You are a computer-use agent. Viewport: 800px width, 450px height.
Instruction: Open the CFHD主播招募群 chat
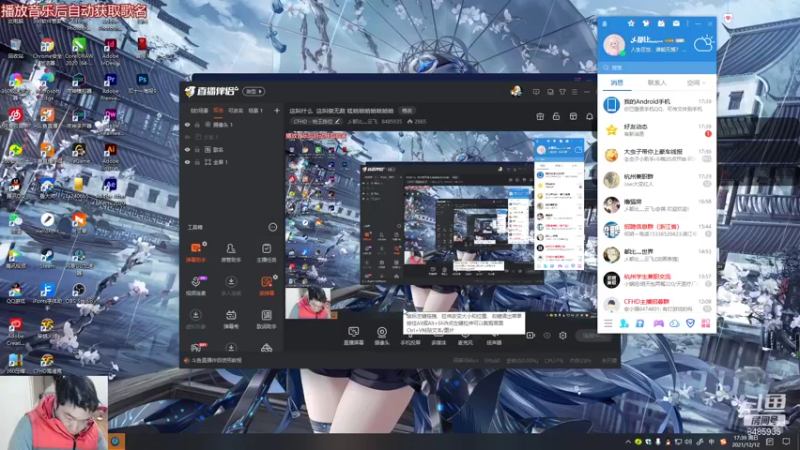click(x=657, y=305)
